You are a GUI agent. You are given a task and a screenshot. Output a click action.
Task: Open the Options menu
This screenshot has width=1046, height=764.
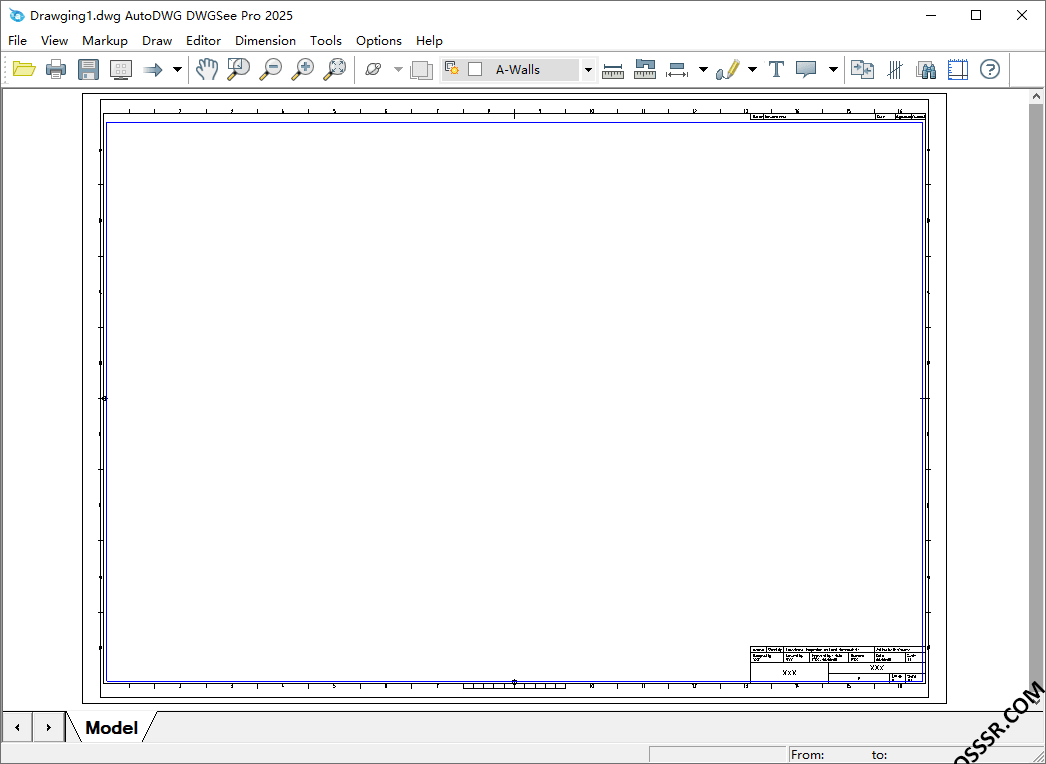[x=379, y=41]
